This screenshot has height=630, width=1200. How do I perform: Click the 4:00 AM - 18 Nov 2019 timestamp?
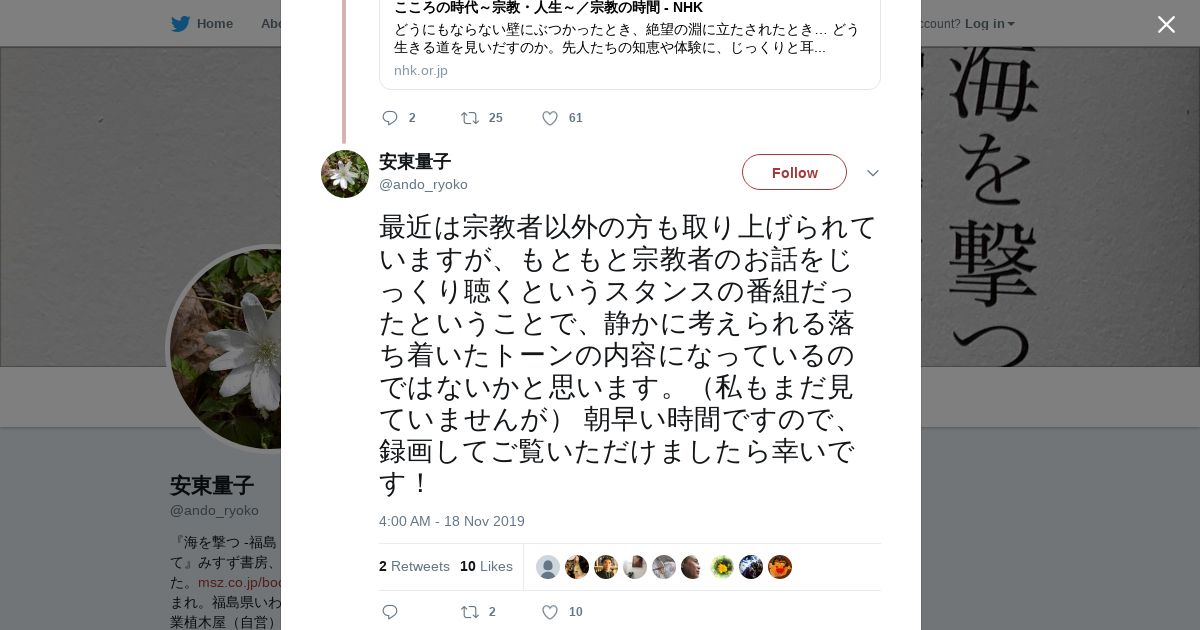(452, 521)
